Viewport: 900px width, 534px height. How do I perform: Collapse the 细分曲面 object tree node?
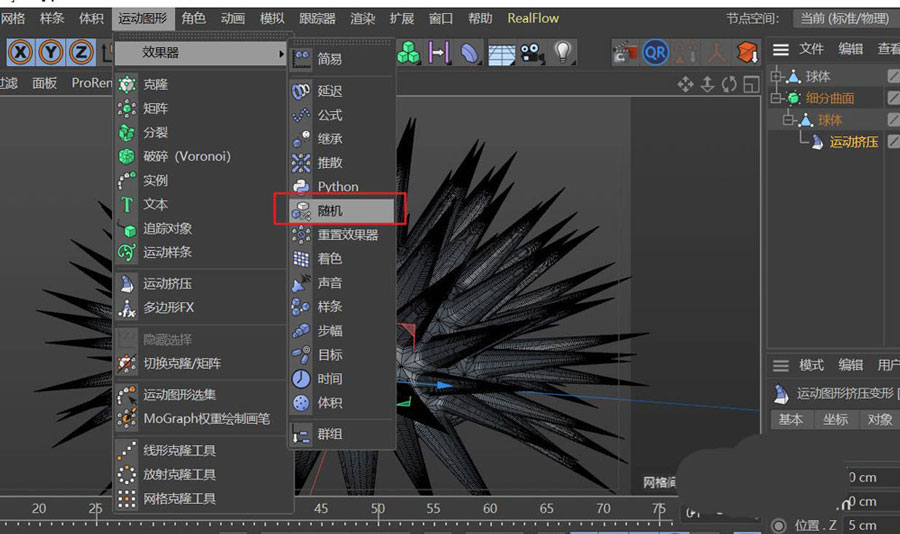(775, 98)
